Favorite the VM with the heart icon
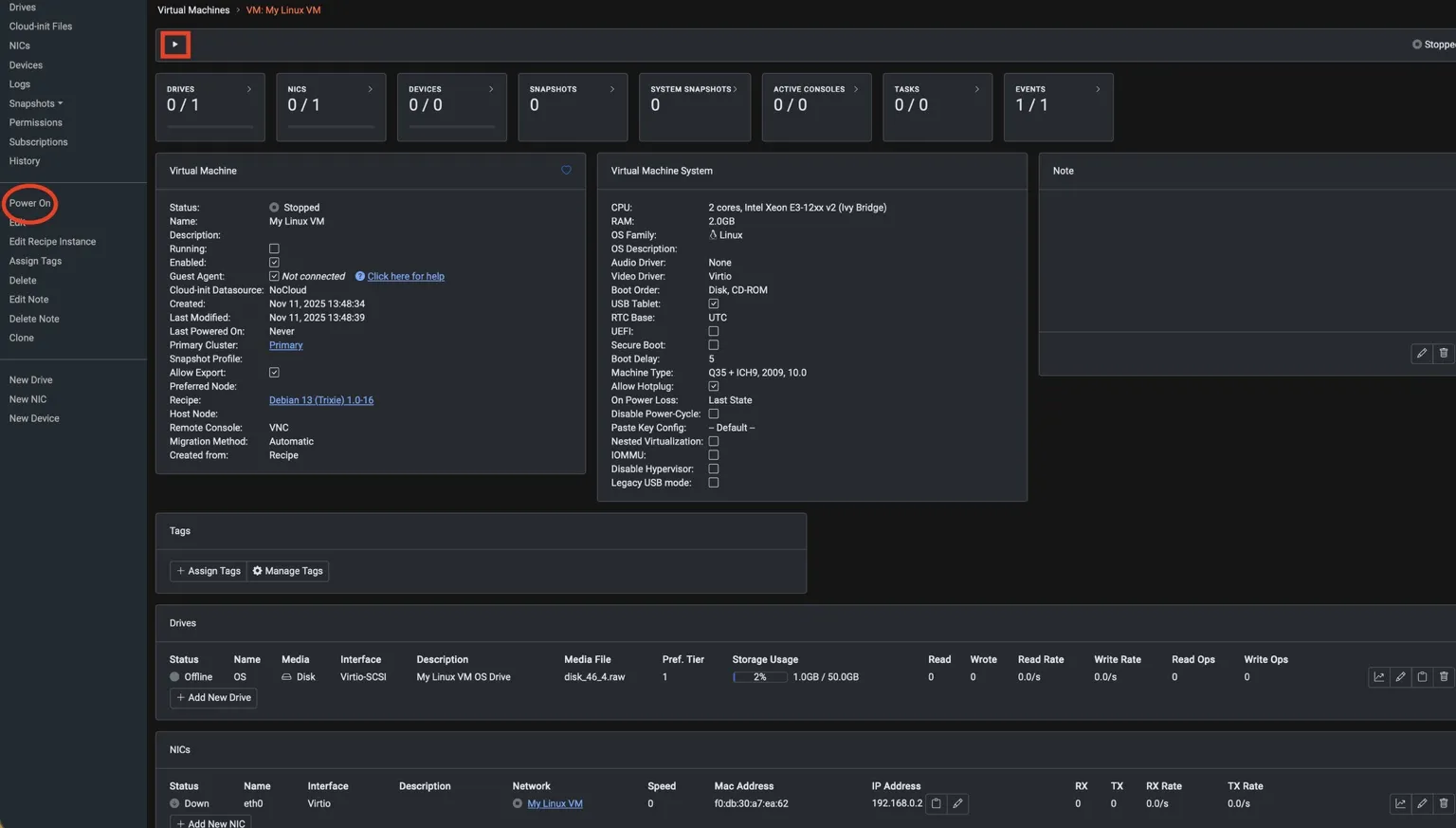 [566, 171]
